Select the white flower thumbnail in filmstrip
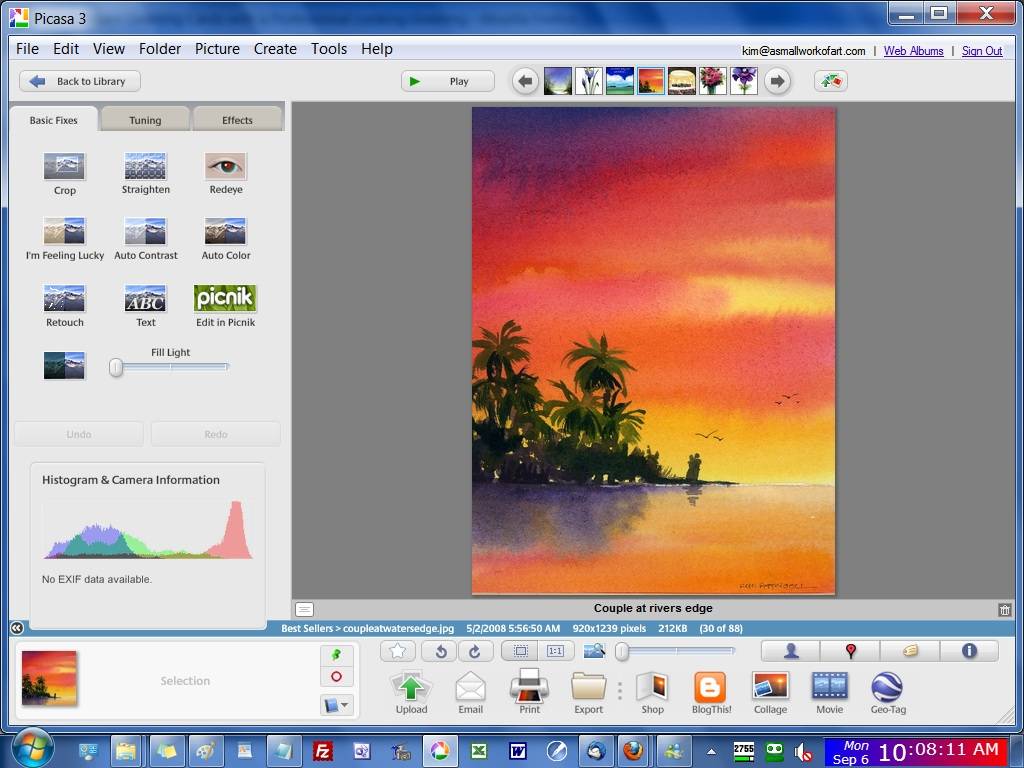This screenshot has width=1024, height=768. 588,82
